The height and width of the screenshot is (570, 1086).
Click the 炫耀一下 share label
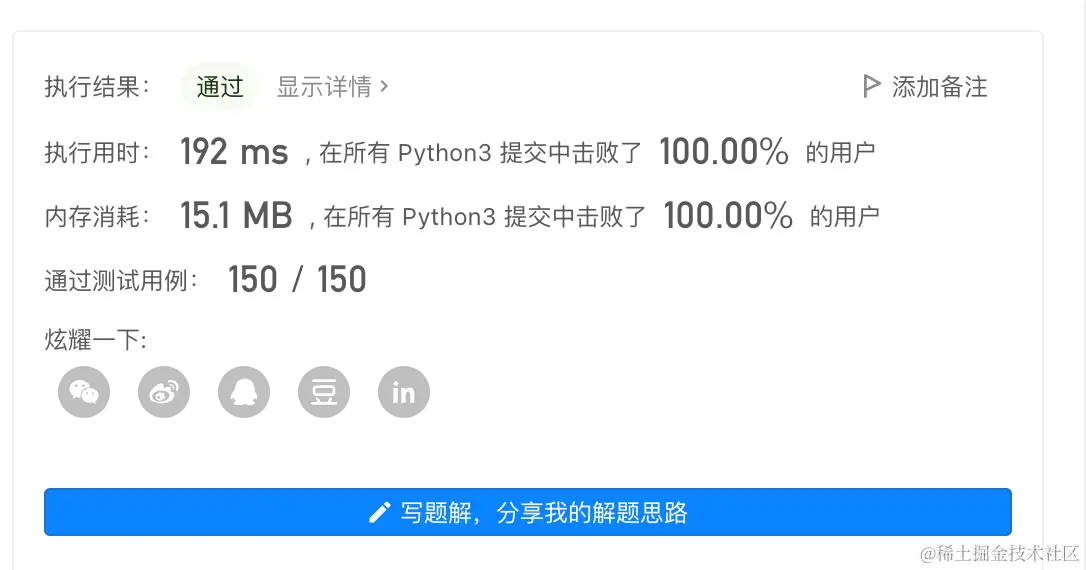[96, 340]
